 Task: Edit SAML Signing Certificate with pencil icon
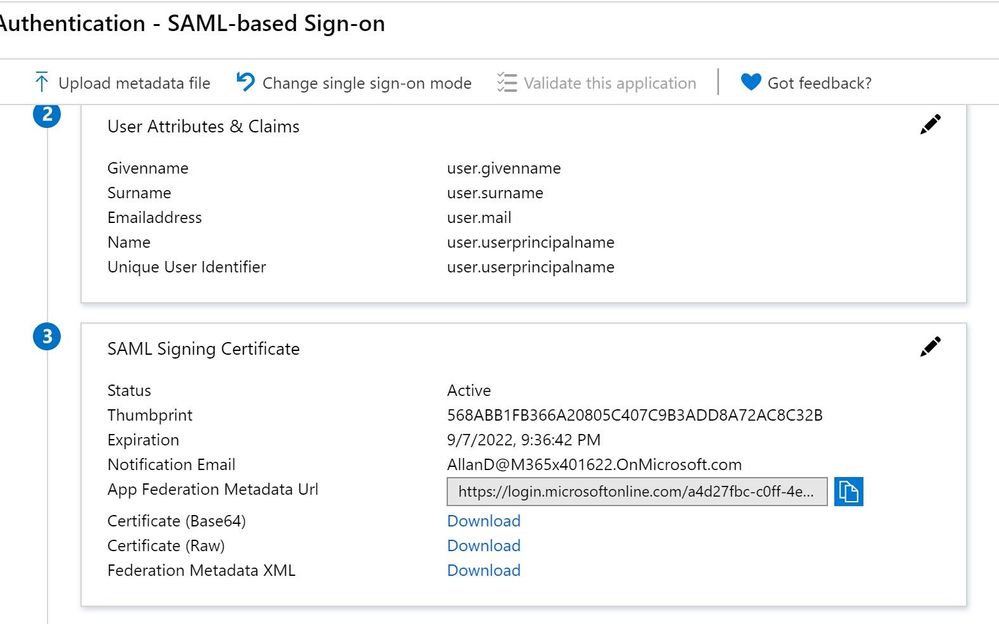point(930,347)
